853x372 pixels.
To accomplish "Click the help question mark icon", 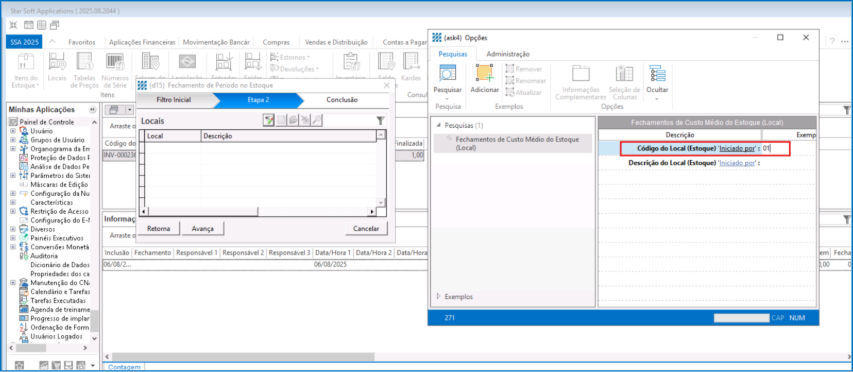I will pyautogui.click(x=832, y=42).
